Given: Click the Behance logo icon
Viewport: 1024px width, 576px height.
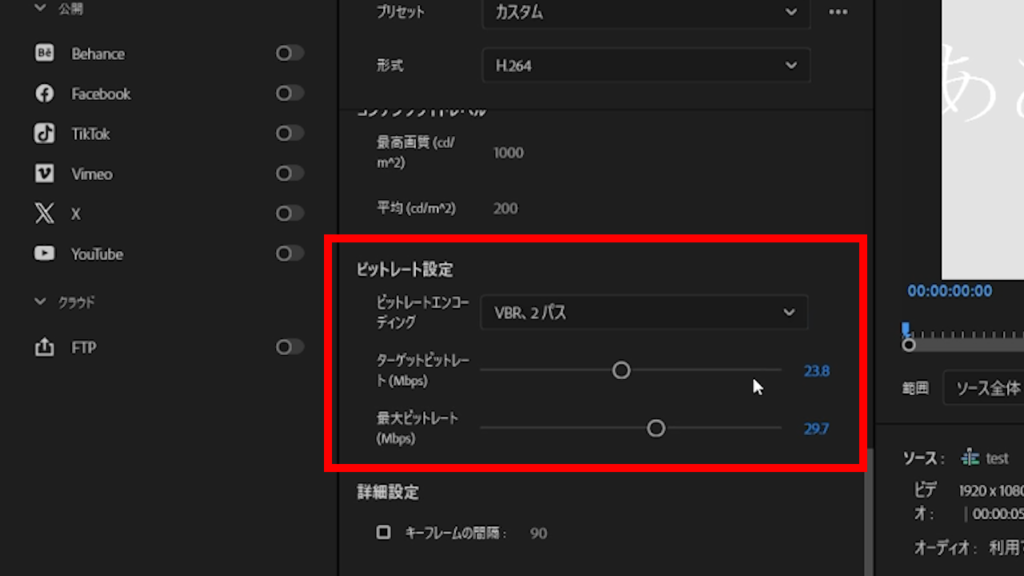Looking at the screenshot, I should click(x=44, y=53).
